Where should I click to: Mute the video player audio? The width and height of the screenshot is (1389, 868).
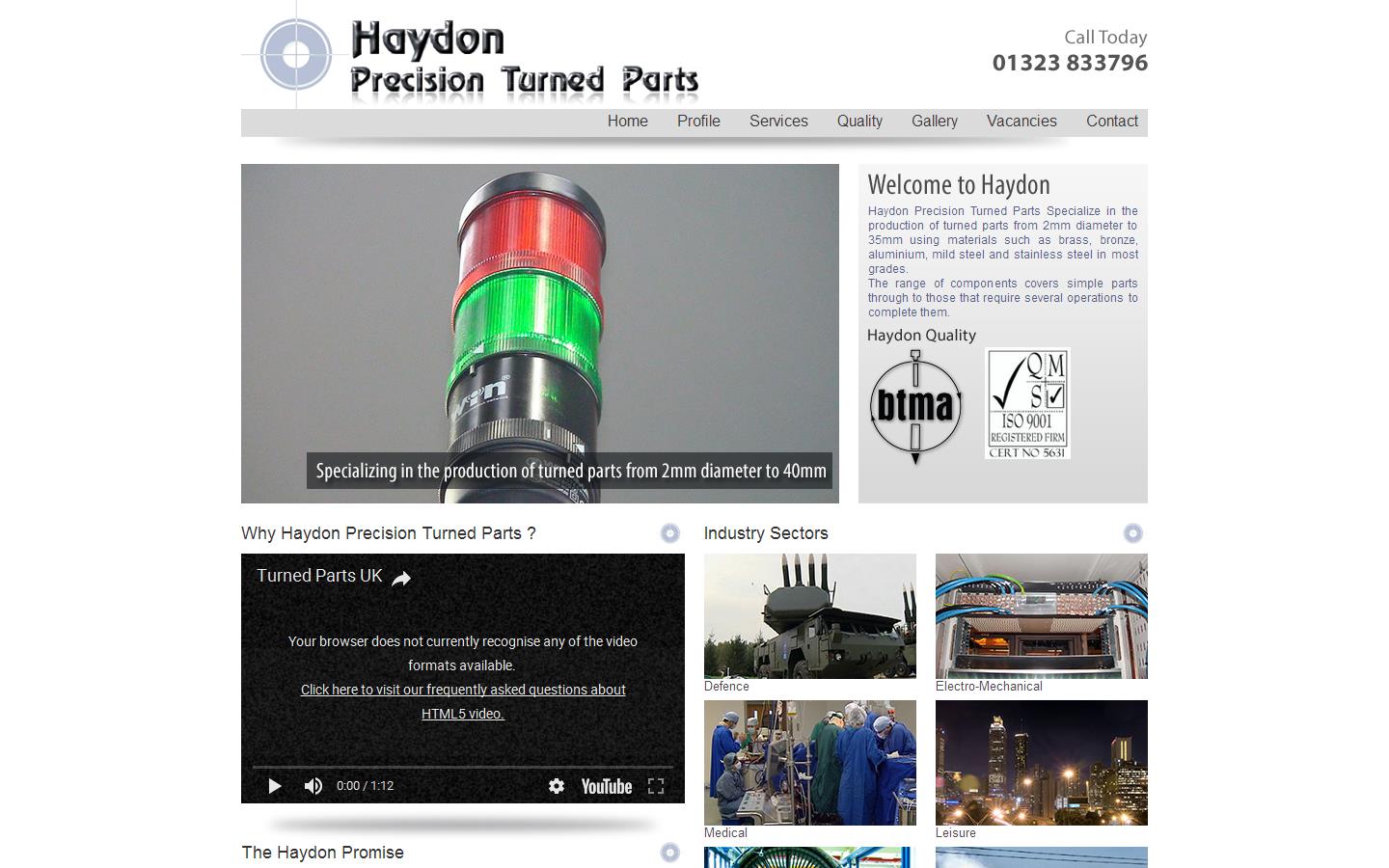(x=313, y=786)
